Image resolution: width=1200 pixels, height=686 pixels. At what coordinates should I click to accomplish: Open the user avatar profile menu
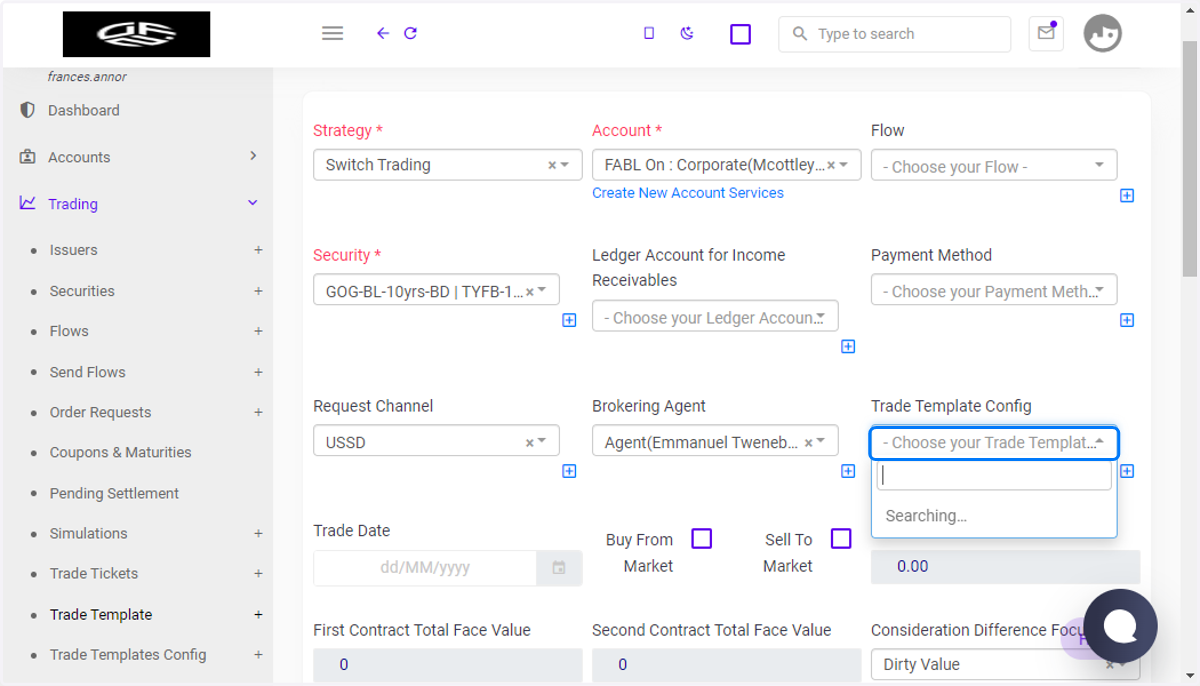(1103, 34)
